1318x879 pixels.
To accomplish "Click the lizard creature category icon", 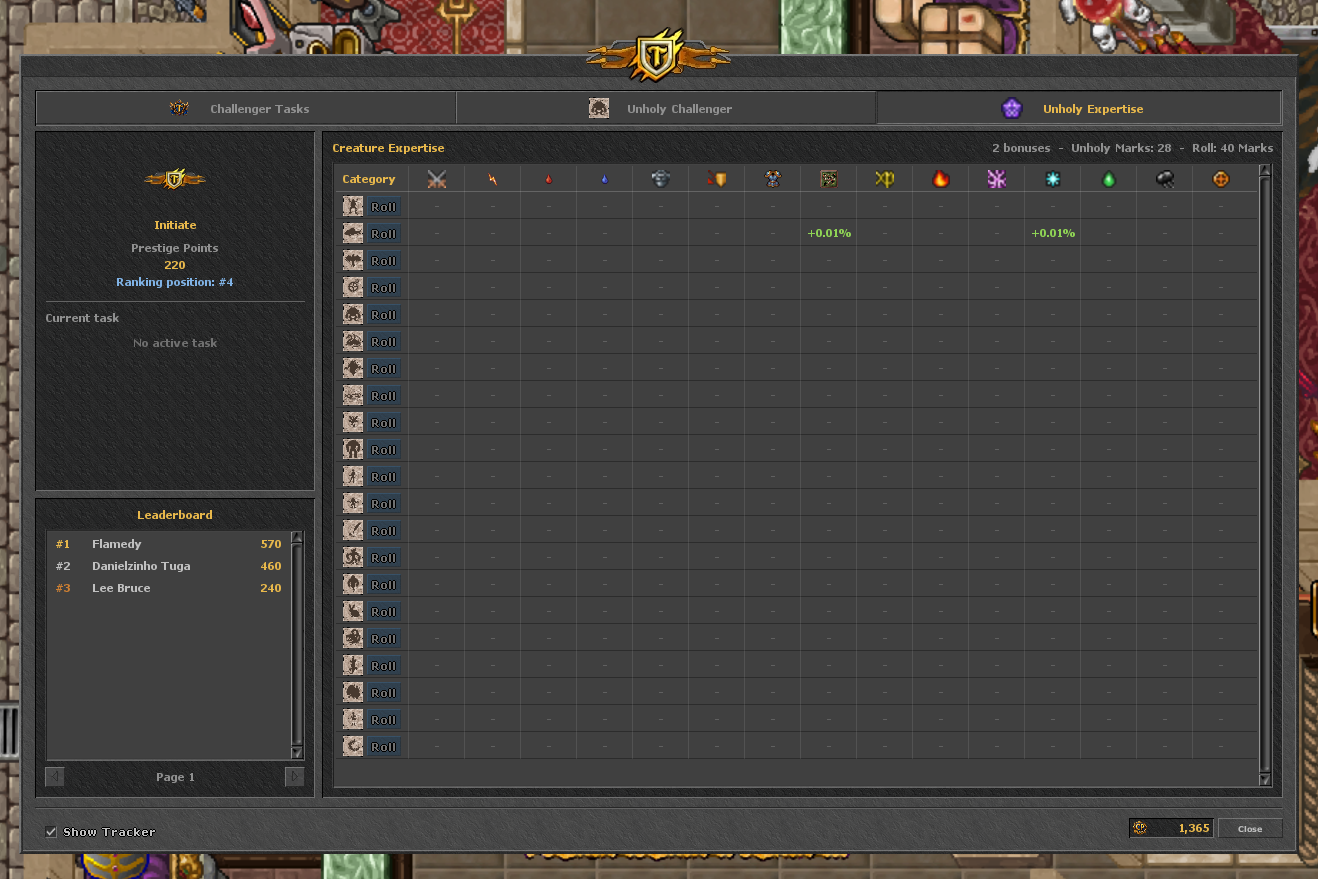I will tap(353, 665).
